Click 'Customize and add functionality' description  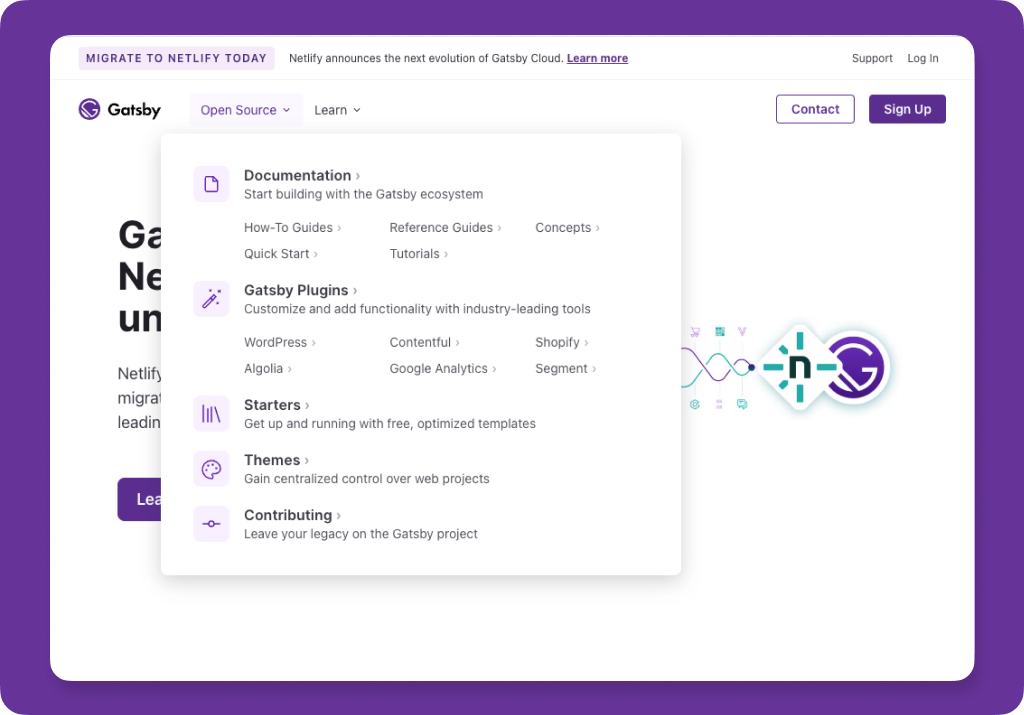[417, 309]
